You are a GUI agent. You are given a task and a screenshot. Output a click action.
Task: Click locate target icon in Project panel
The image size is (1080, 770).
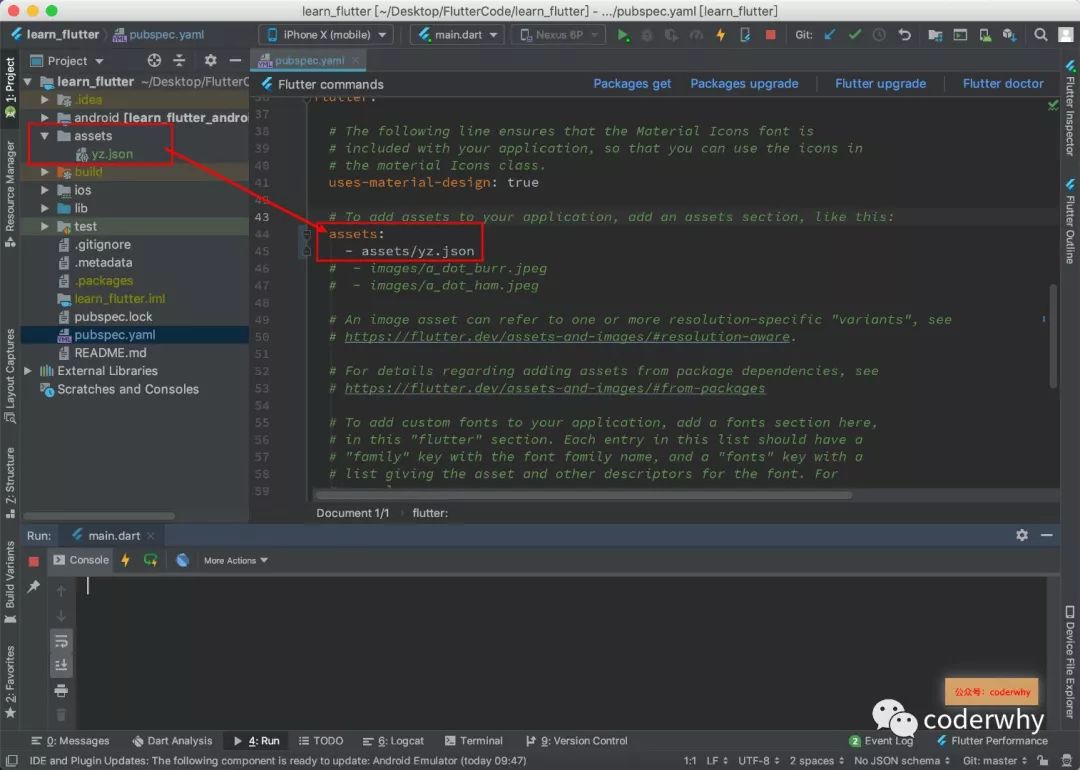pos(154,61)
